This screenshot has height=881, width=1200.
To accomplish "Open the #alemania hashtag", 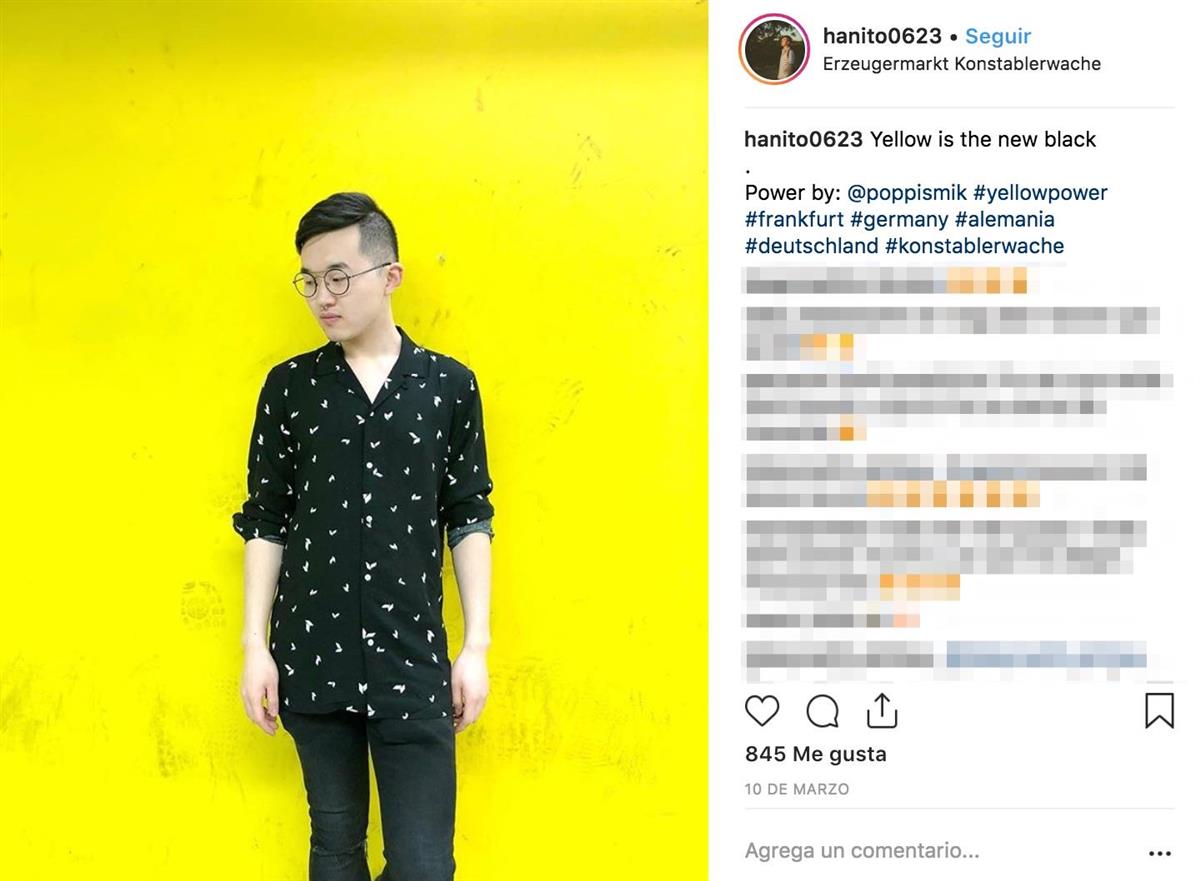I will tap(1005, 219).
